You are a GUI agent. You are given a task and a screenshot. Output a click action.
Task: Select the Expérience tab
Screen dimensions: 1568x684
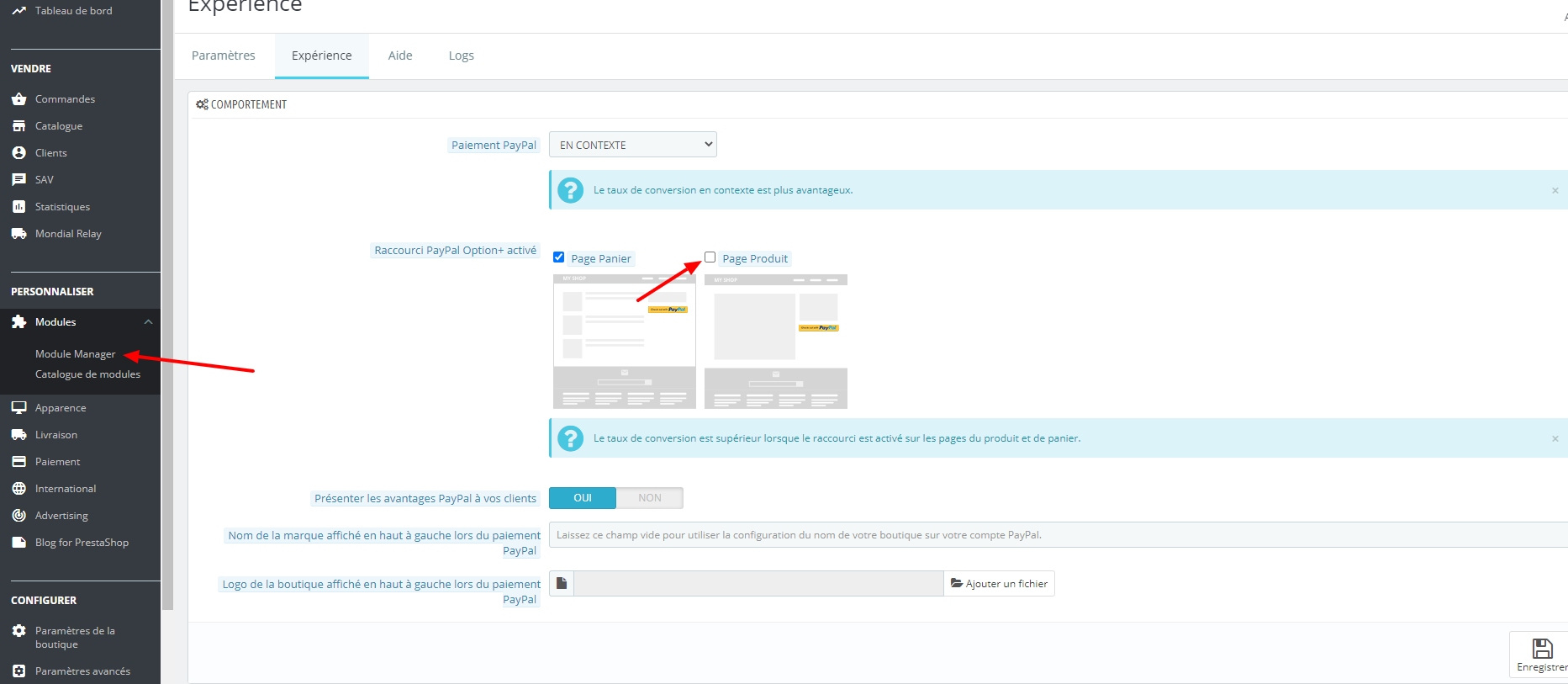pos(322,56)
